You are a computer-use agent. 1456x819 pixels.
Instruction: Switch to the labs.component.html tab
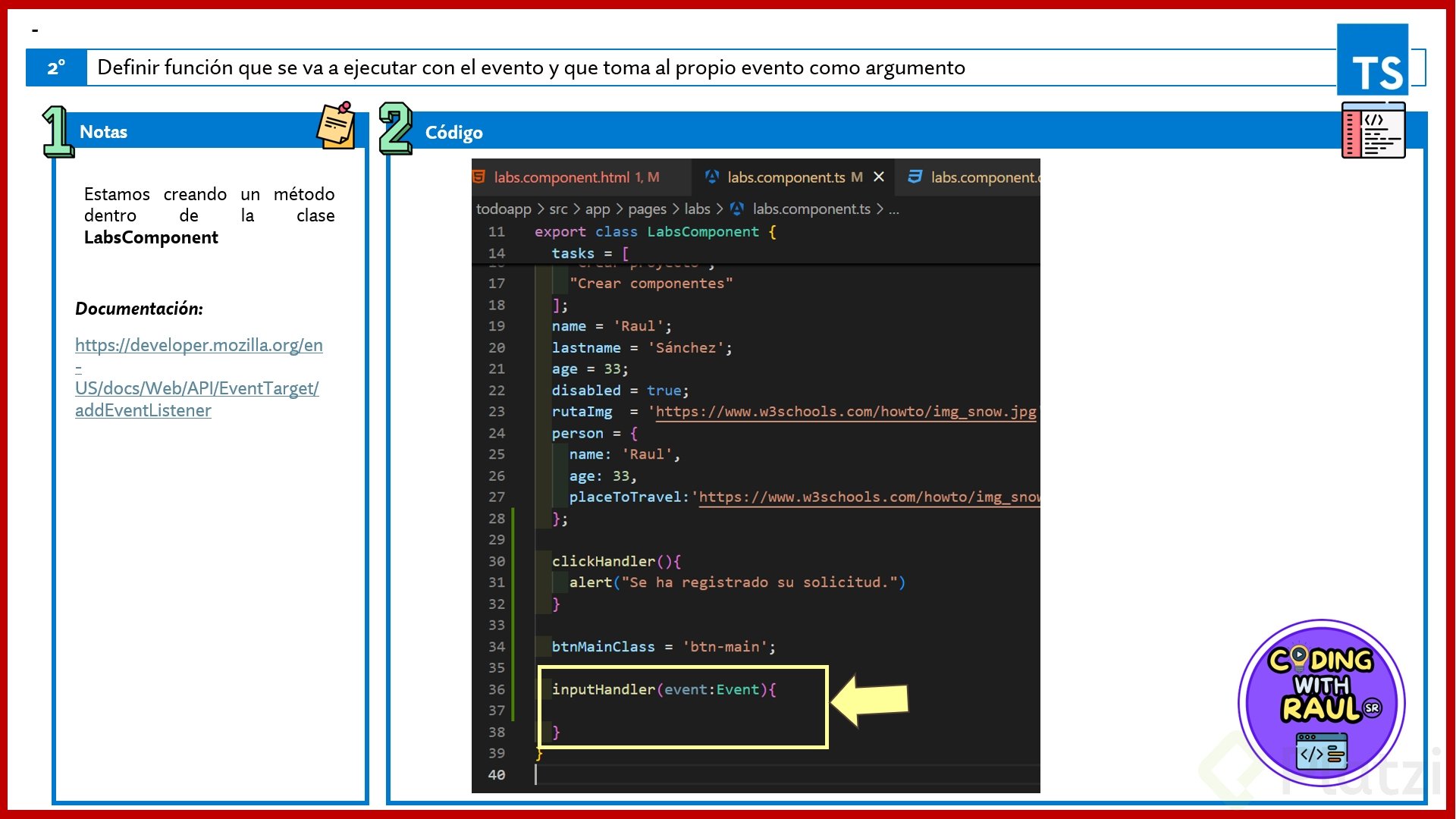coord(561,177)
